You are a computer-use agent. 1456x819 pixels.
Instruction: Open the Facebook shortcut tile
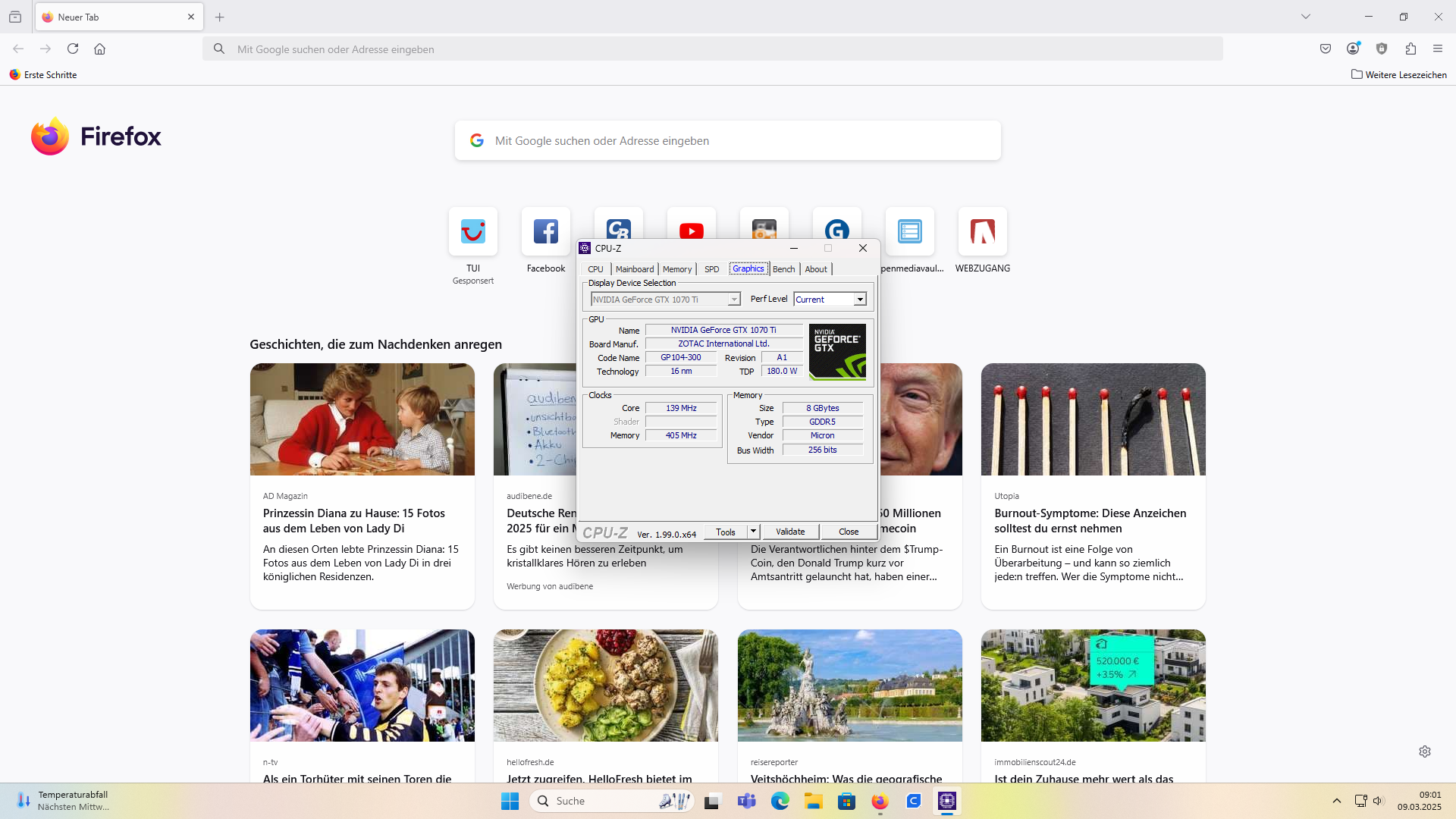(x=545, y=232)
